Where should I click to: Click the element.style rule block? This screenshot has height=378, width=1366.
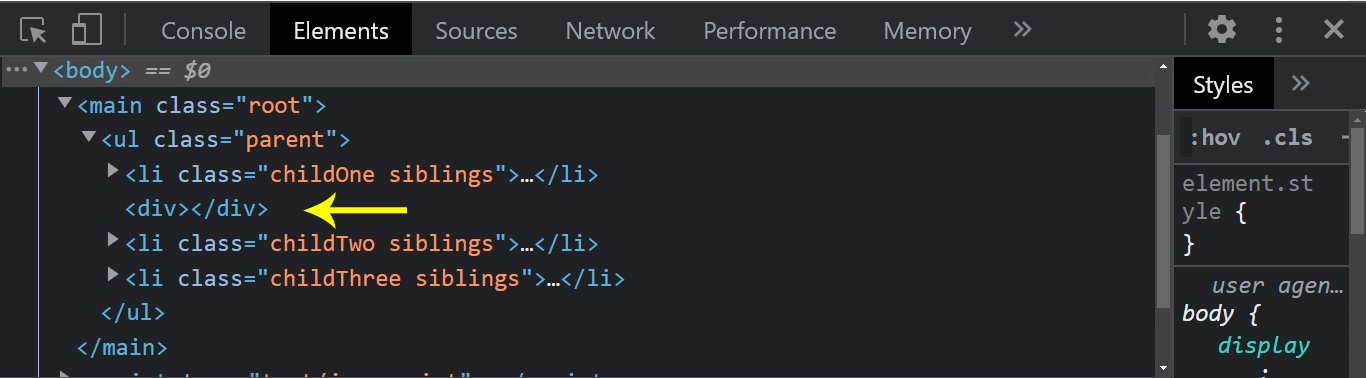[1262, 214]
